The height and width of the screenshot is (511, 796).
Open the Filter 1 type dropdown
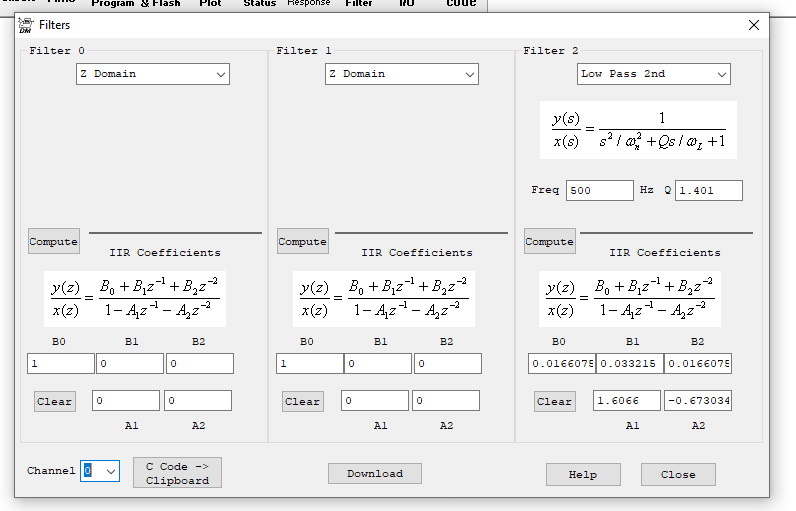click(401, 74)
